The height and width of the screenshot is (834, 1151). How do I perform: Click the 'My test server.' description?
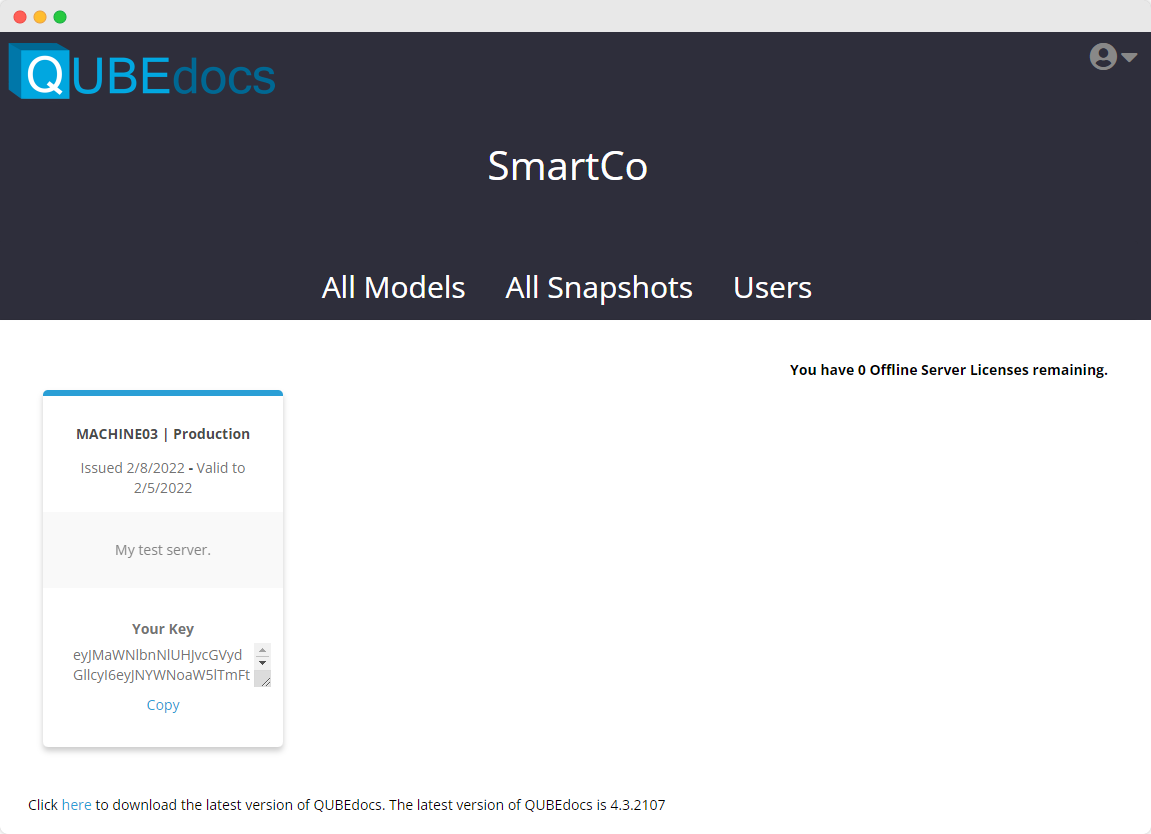click(163, 550)
